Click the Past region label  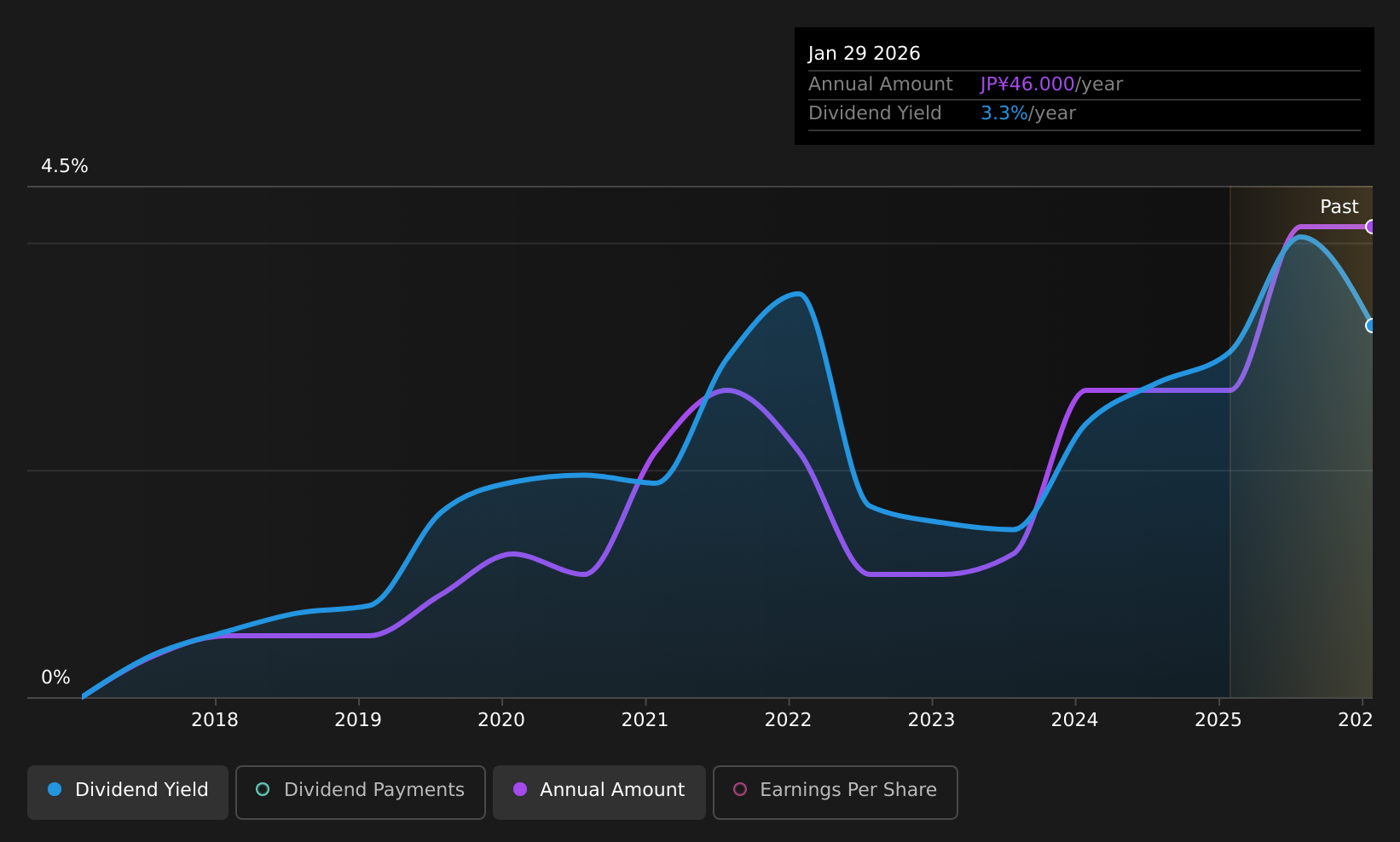pyautogui.click(x=1339, y=207)
